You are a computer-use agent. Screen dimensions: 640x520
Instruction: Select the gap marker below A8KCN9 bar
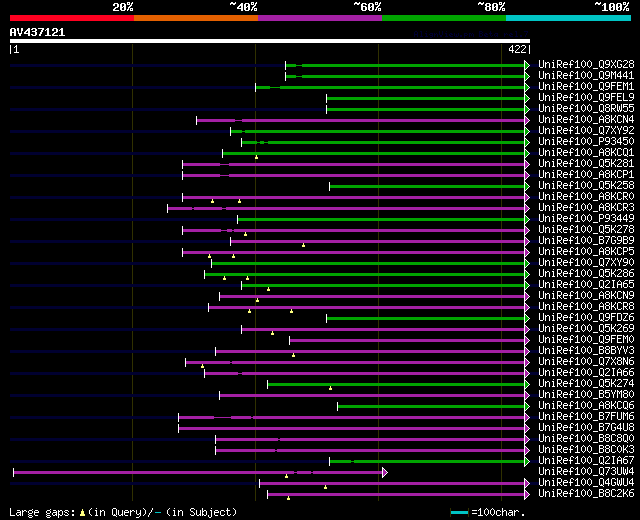[257, 300]
